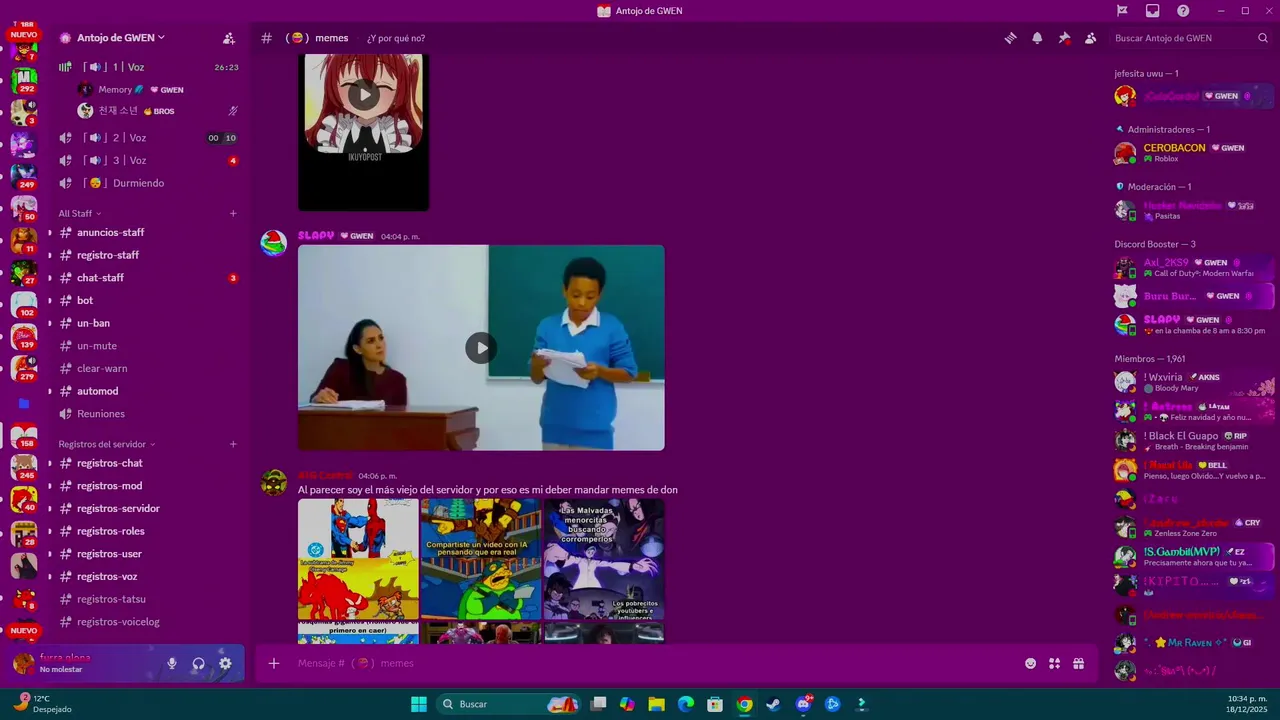Open the Discord help icon
1280x720 pixels.
click(1183, 11)
